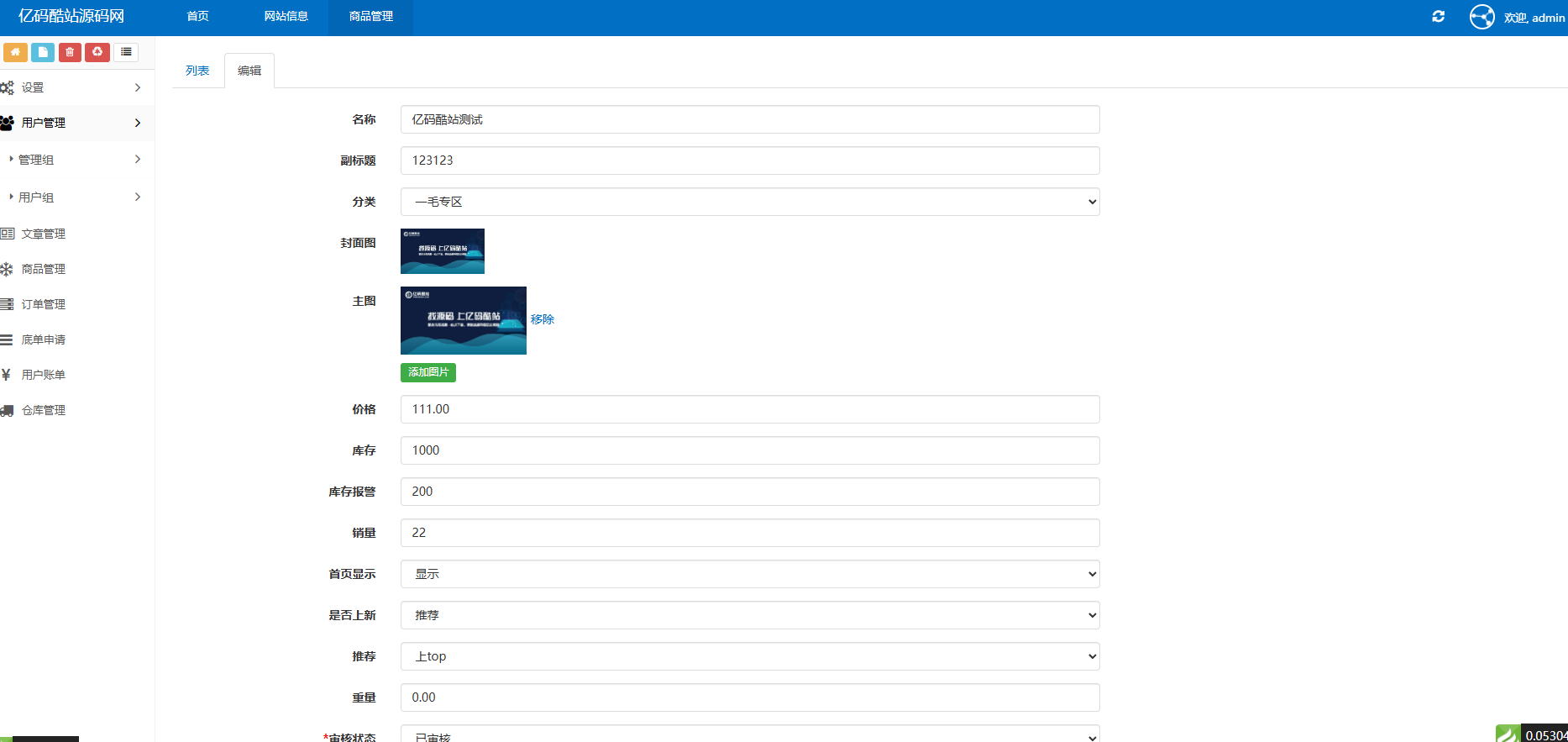Click the green 添加图片 button

point(428,372)
